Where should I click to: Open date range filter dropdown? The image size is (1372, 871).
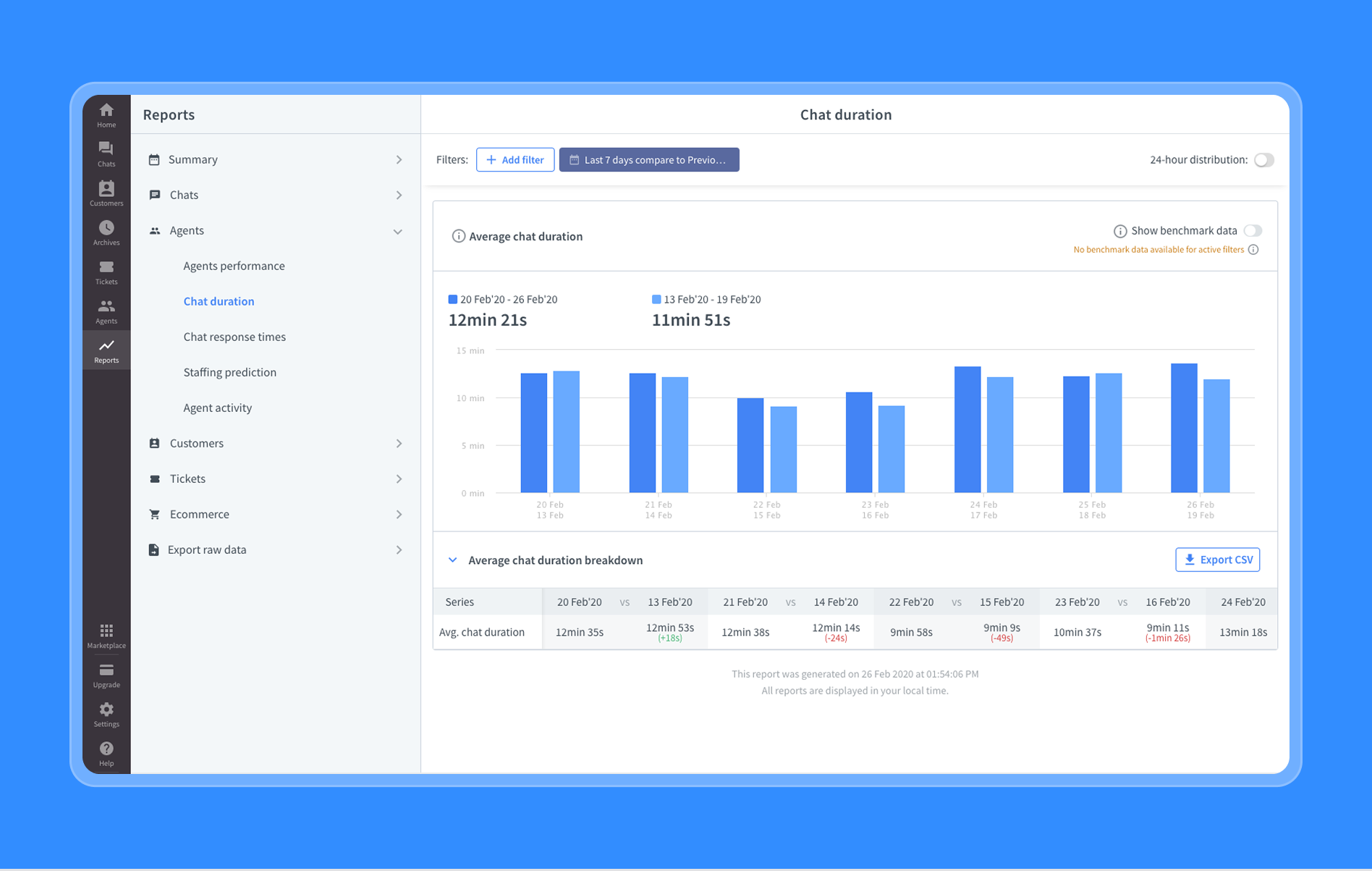click(x=648, y=160)
